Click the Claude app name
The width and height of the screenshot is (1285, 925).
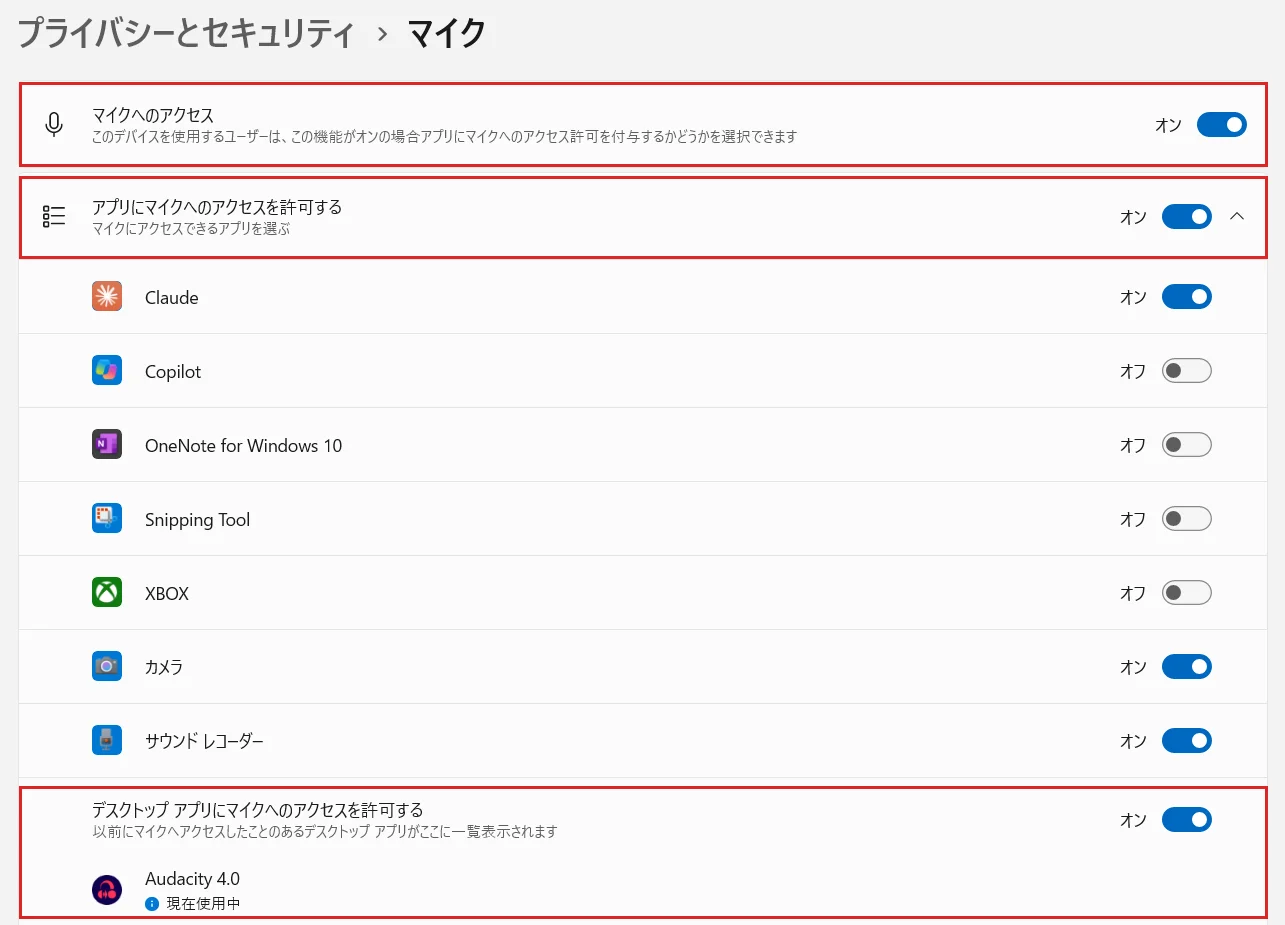[x=172, y=298]
